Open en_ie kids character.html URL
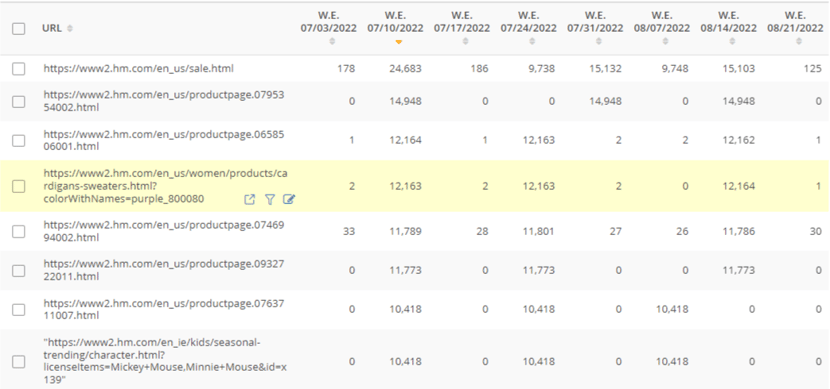This screenshot has width=830, height=389. pyautogui.click(x=165, y=361)
